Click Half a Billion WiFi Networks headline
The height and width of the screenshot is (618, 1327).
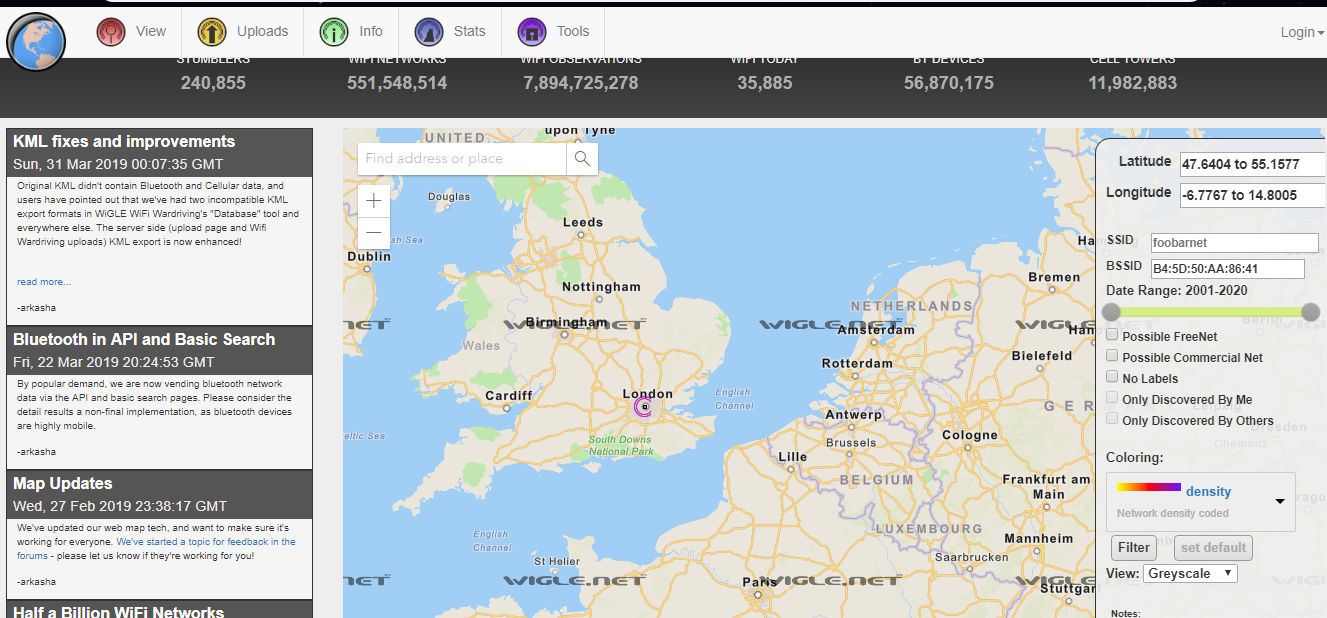(119, 611)
